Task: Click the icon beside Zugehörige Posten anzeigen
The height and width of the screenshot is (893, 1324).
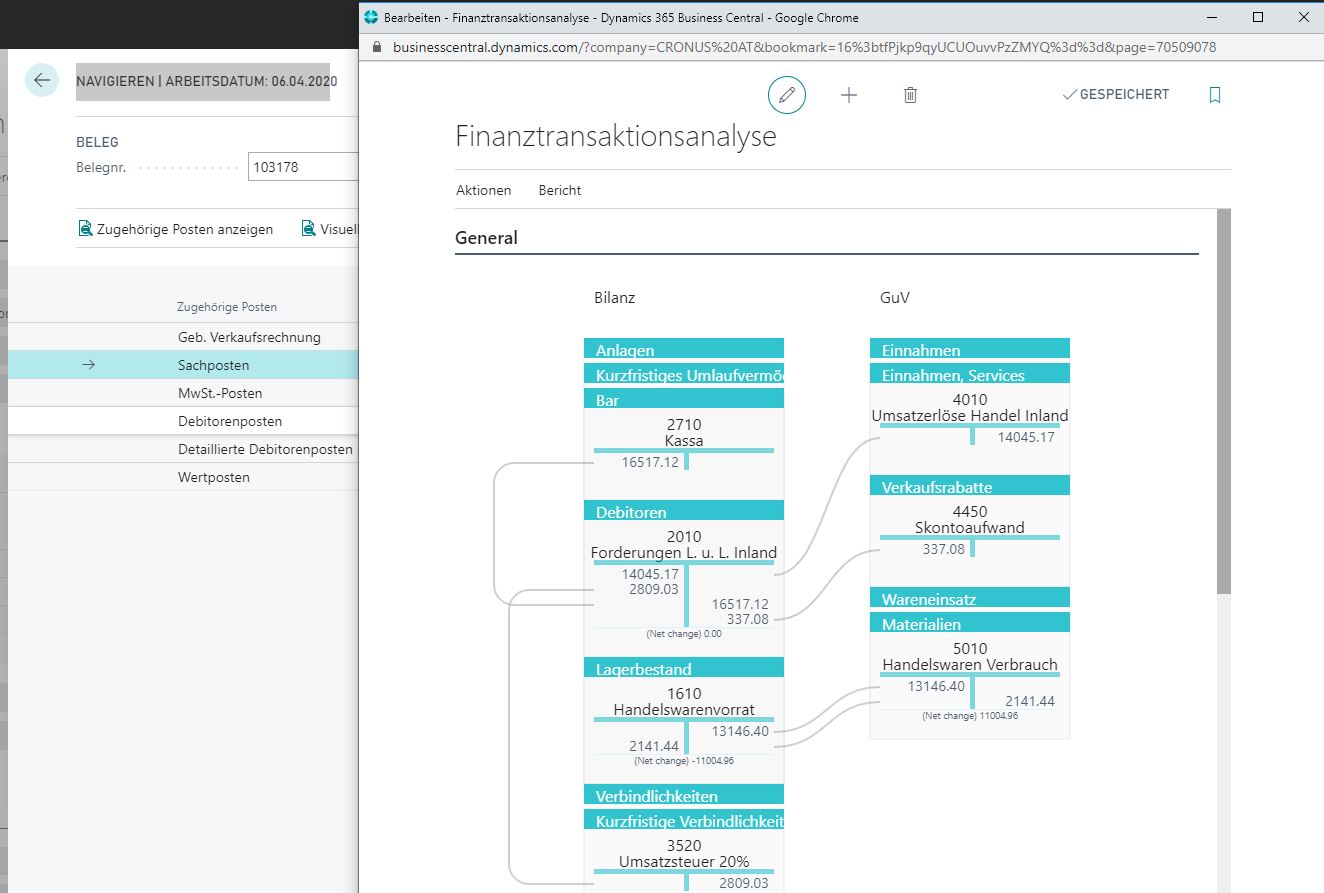Action: pyautogui.click(x=86, y=228)
